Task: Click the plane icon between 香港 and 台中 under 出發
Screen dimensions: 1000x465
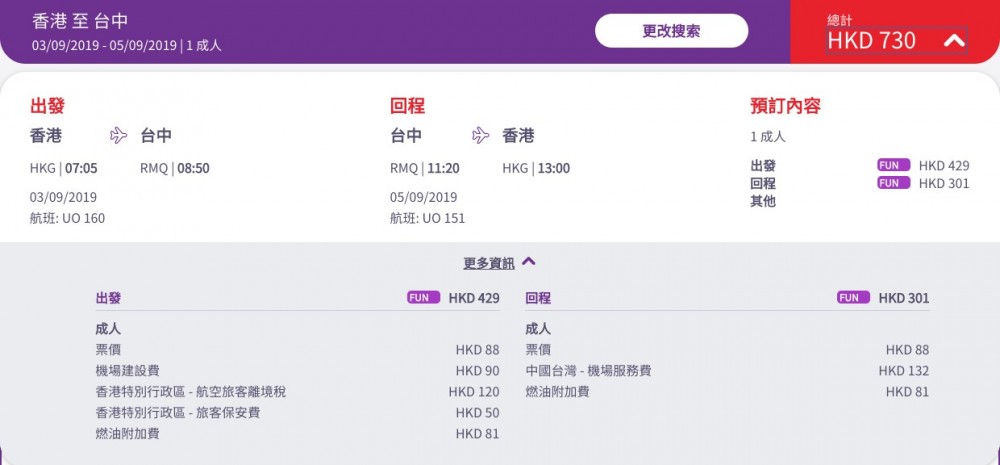Action: pyautogui.click(x=119, y=135)
